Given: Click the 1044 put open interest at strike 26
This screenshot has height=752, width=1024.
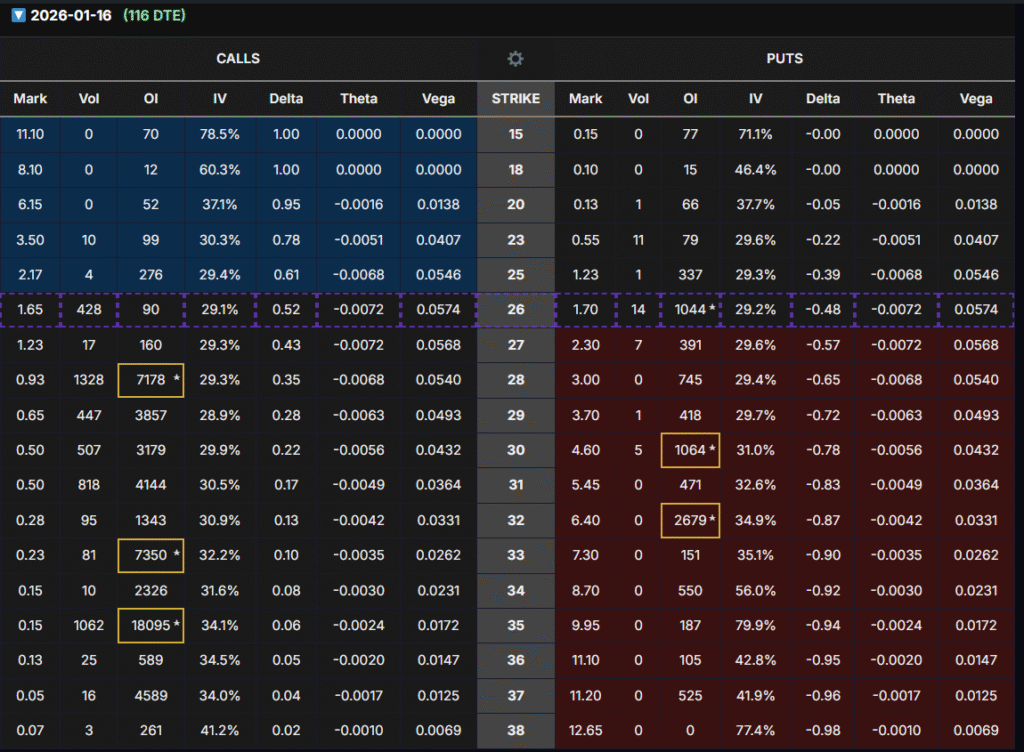Looking at the screenshot, I should [x=690, y=310].
